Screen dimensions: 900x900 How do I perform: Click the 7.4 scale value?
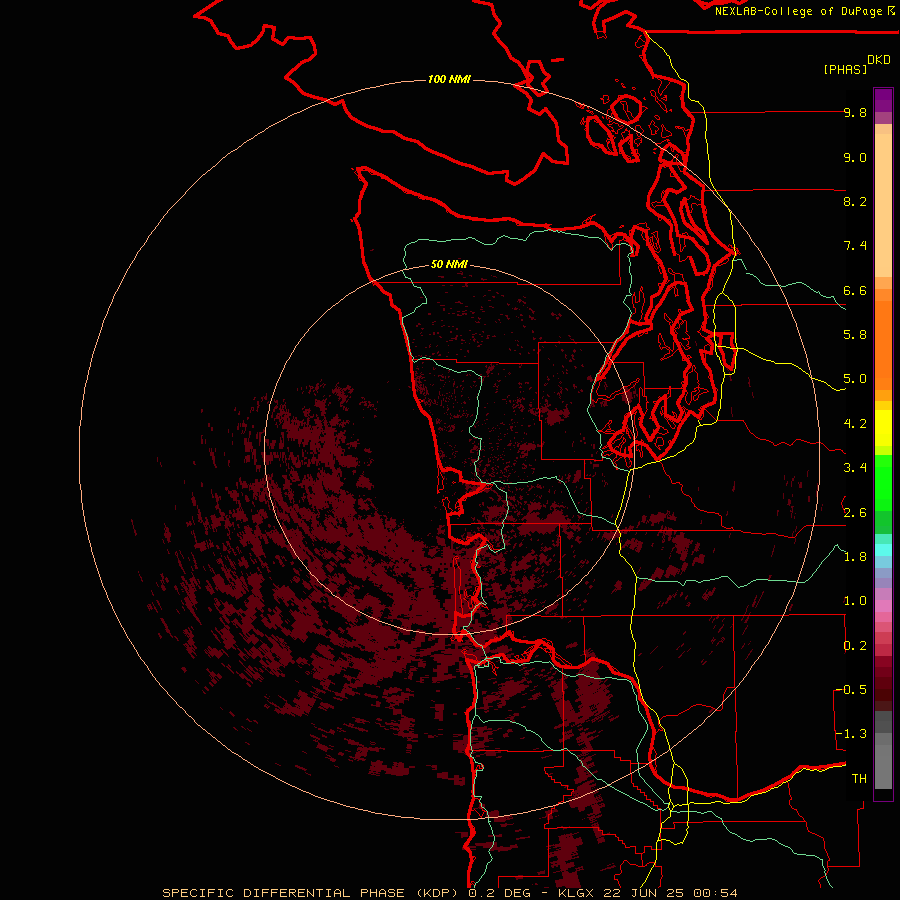[x=855, y=246]
